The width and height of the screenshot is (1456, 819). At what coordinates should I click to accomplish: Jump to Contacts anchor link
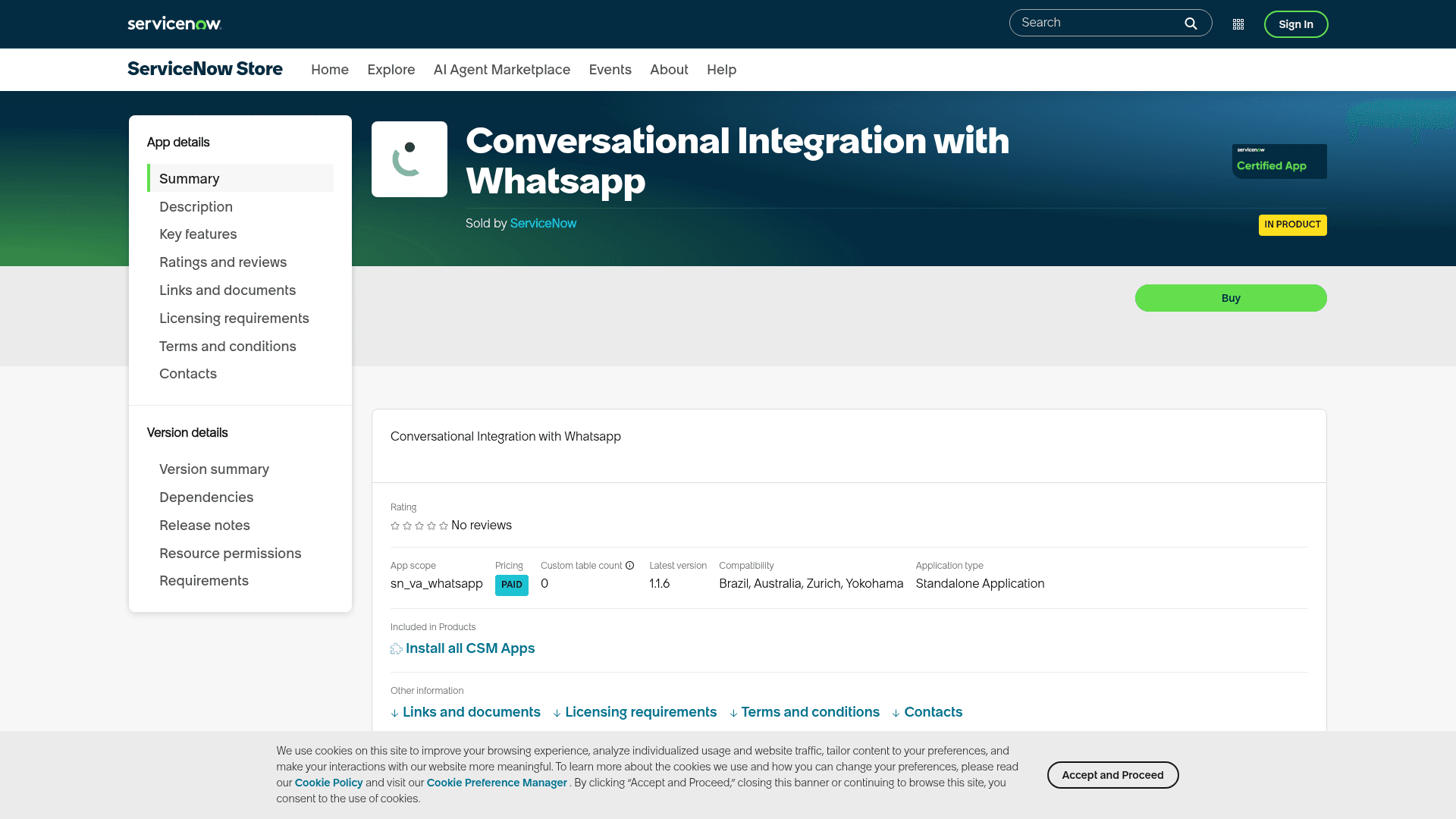tap(934, 713)
